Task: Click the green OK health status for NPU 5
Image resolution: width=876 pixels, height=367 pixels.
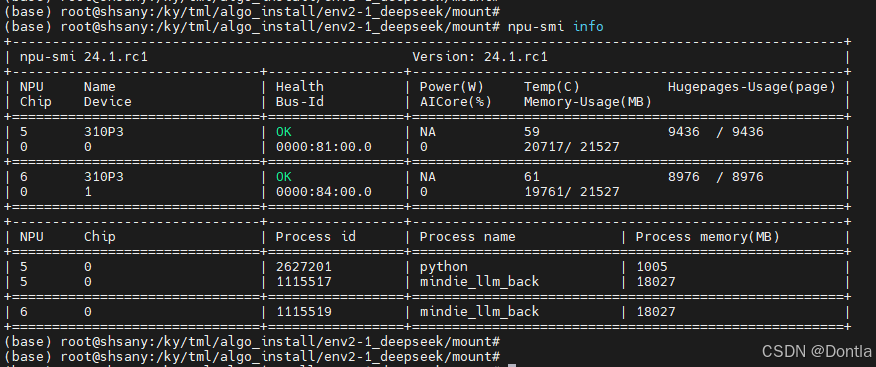Action: [x=284, y=132]
